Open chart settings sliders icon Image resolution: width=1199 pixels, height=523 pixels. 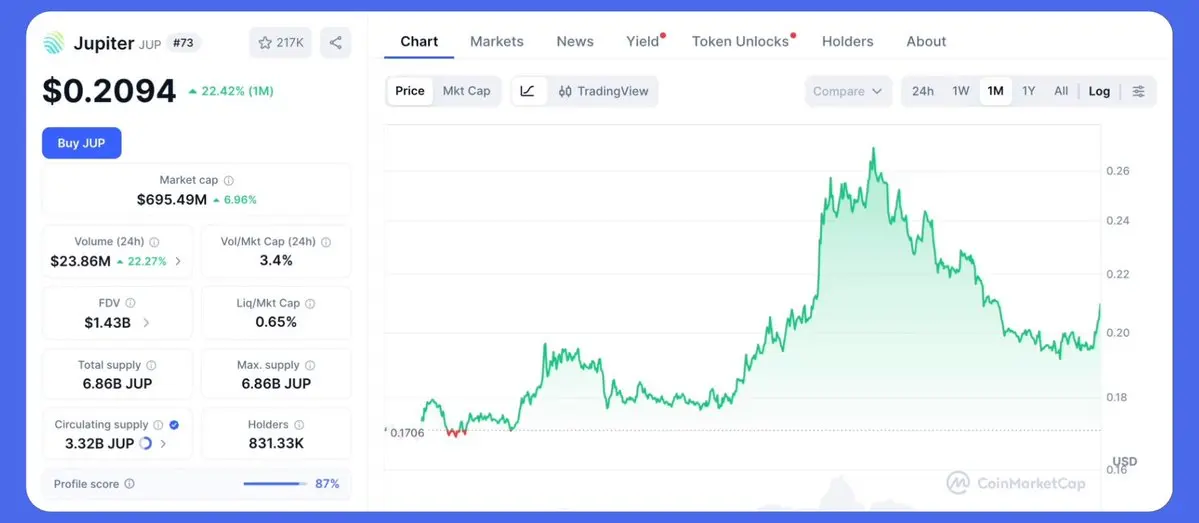(1139, 91)
